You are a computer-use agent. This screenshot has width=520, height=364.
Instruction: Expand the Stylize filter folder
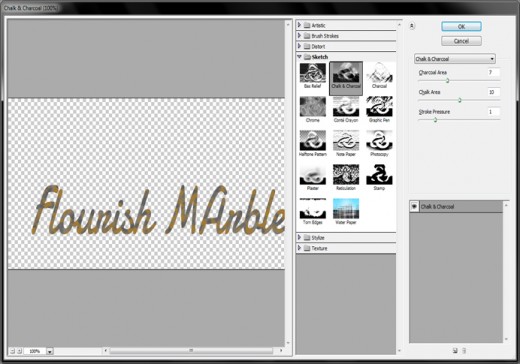(x=299, y=237)
